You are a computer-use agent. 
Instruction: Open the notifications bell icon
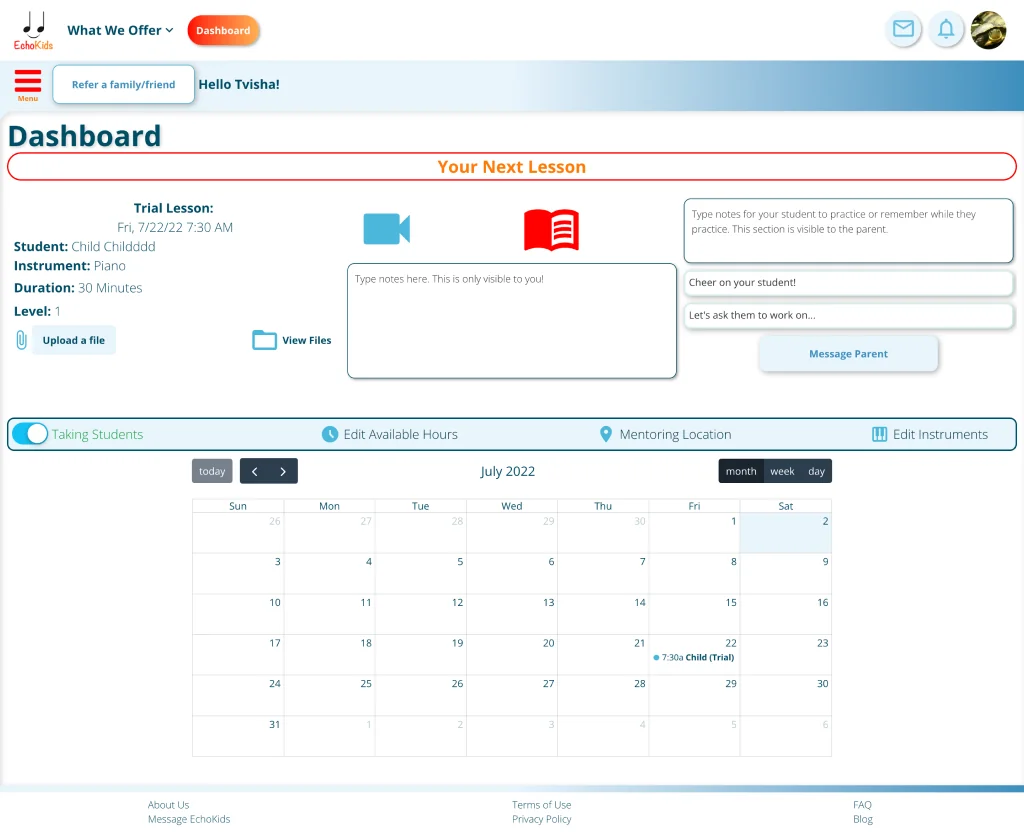[x=946, y=29]
